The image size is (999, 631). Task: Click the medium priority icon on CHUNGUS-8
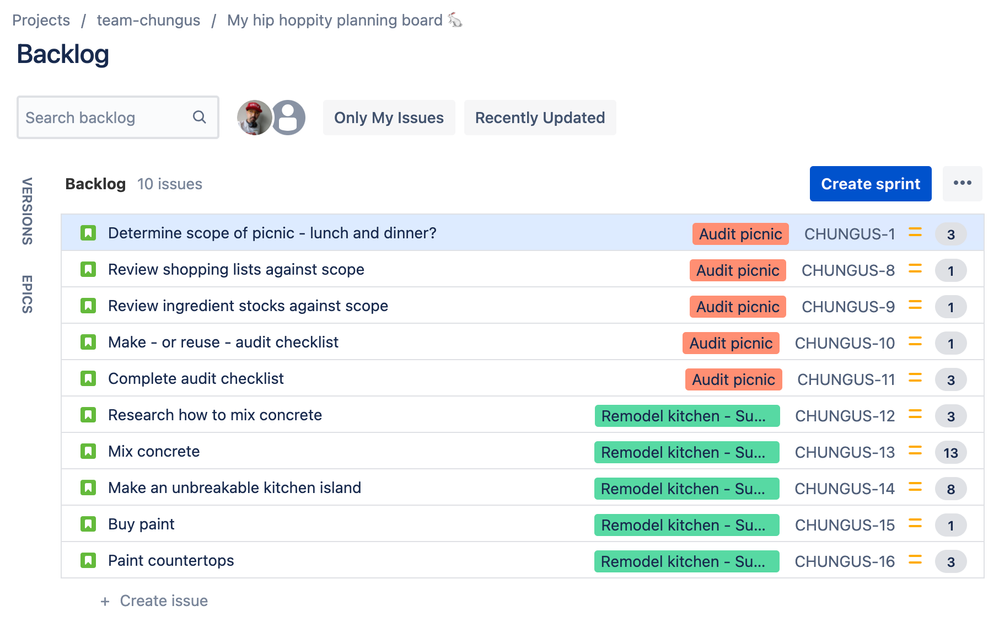tap(915, 270)
